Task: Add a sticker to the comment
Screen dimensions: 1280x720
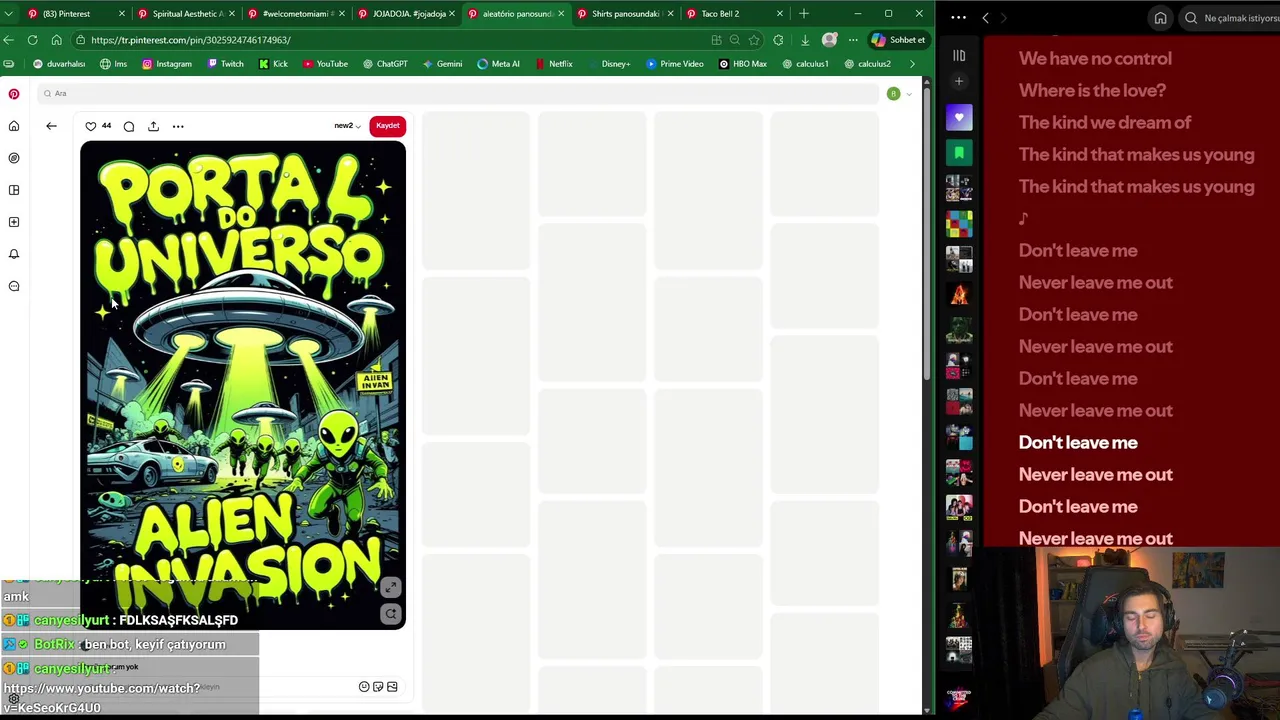Action: (378, 687)
